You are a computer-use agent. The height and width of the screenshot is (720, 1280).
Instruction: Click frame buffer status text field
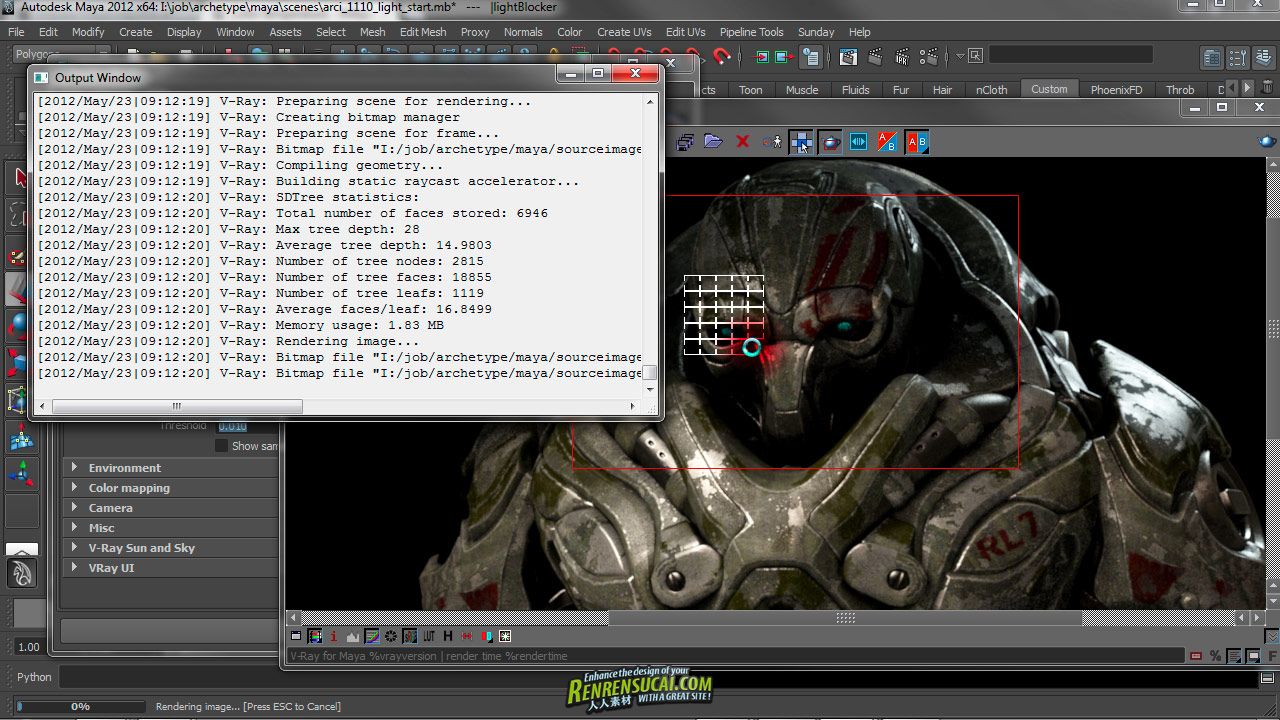(x=734, y=656)
